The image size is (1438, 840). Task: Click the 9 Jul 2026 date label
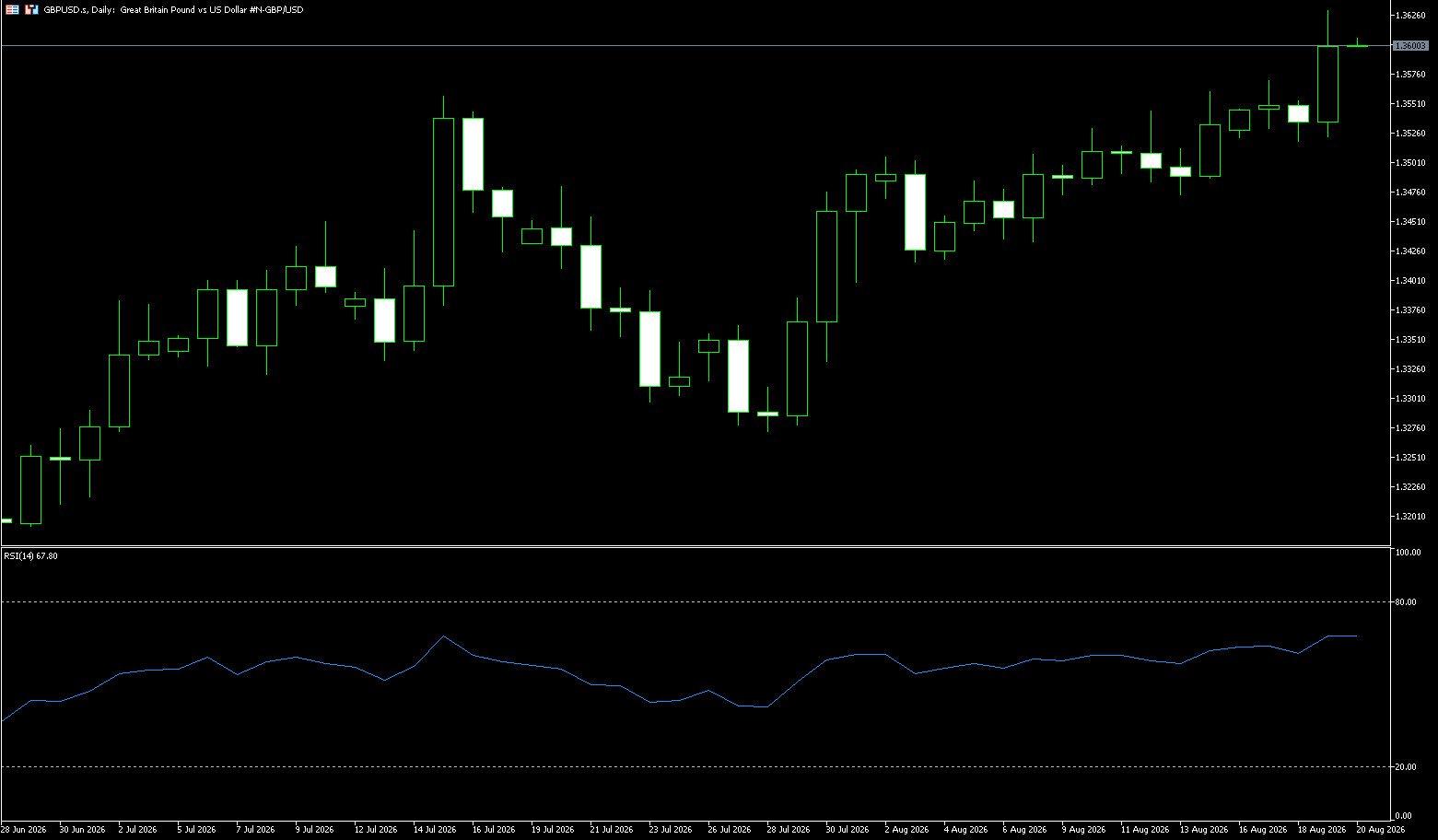coord(314,830)
